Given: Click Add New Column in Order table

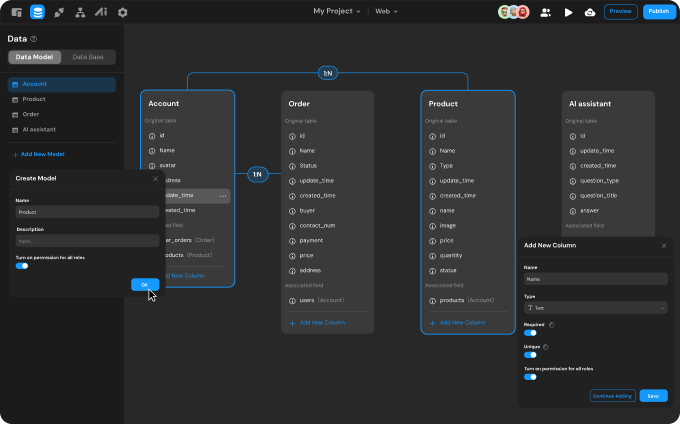Looking at the screenshot, I should click(x=317, y=322).
